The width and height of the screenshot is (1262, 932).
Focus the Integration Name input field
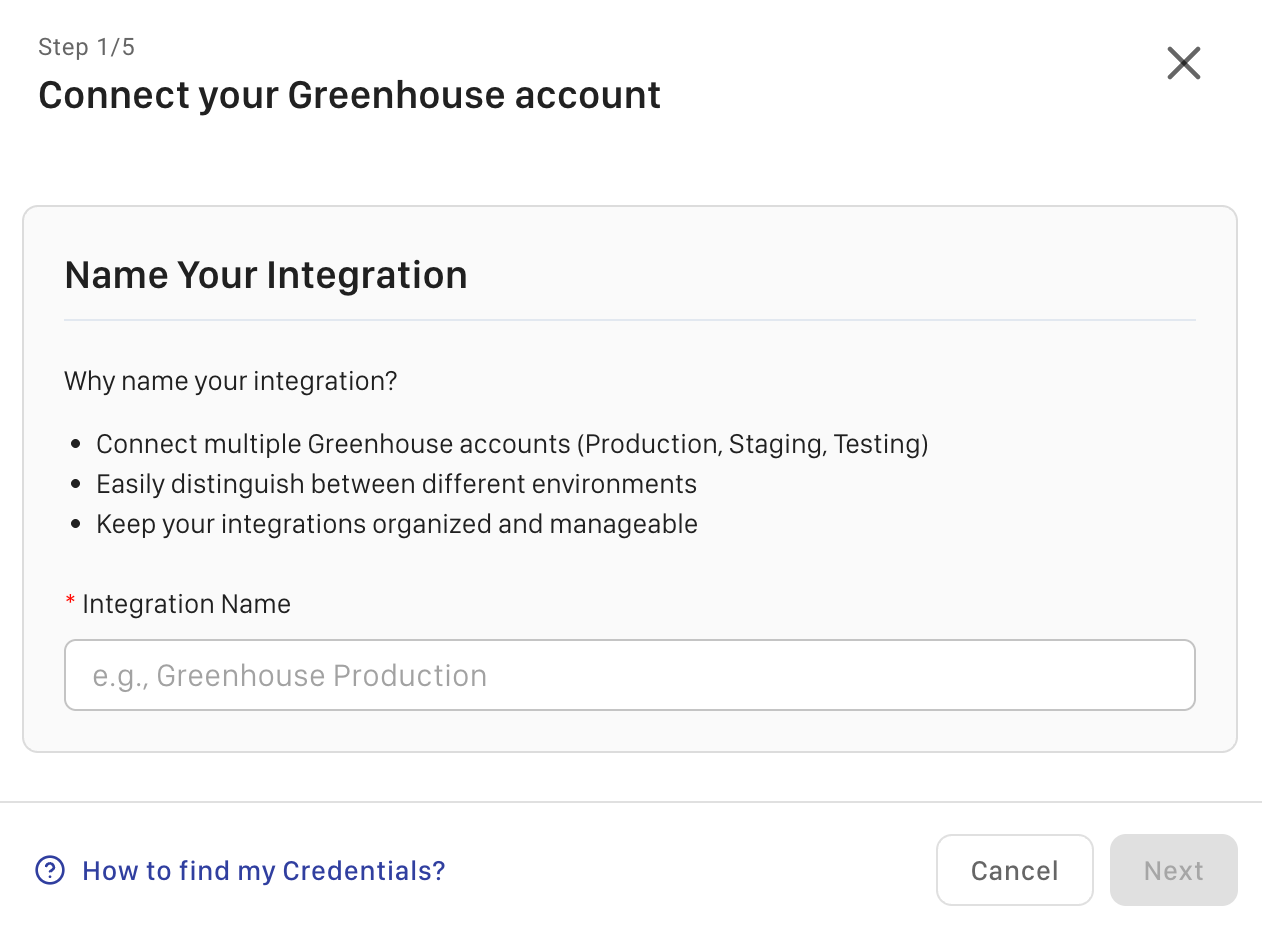(630, 675)
